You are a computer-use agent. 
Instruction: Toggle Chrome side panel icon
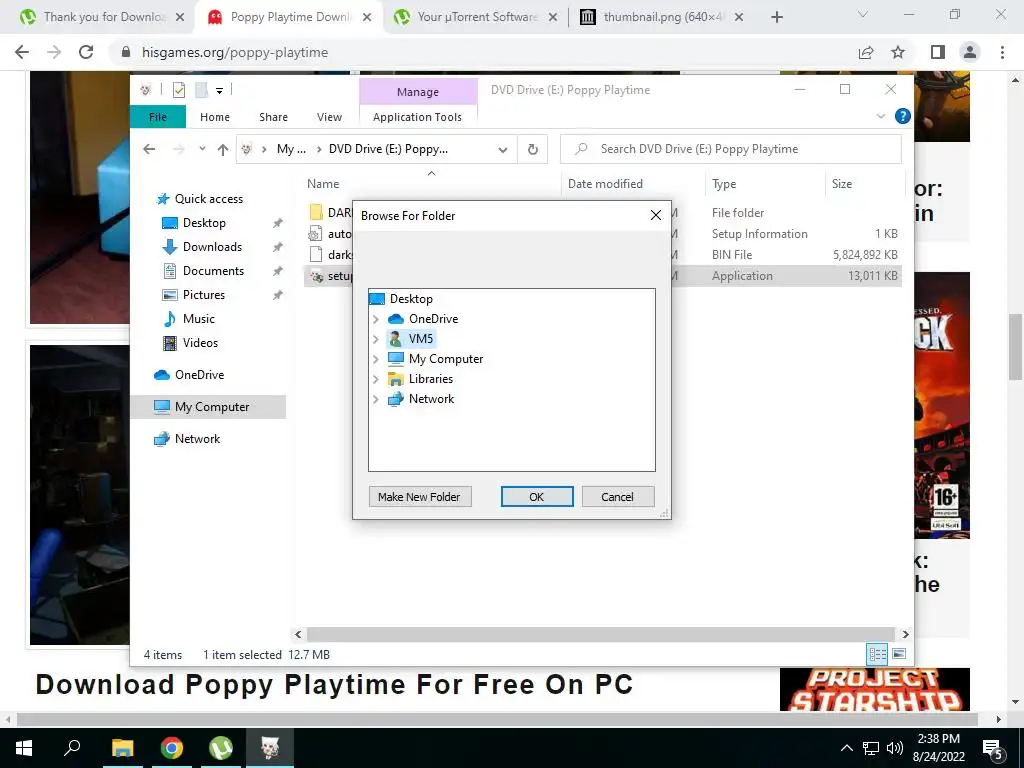[x=938, y=52]
